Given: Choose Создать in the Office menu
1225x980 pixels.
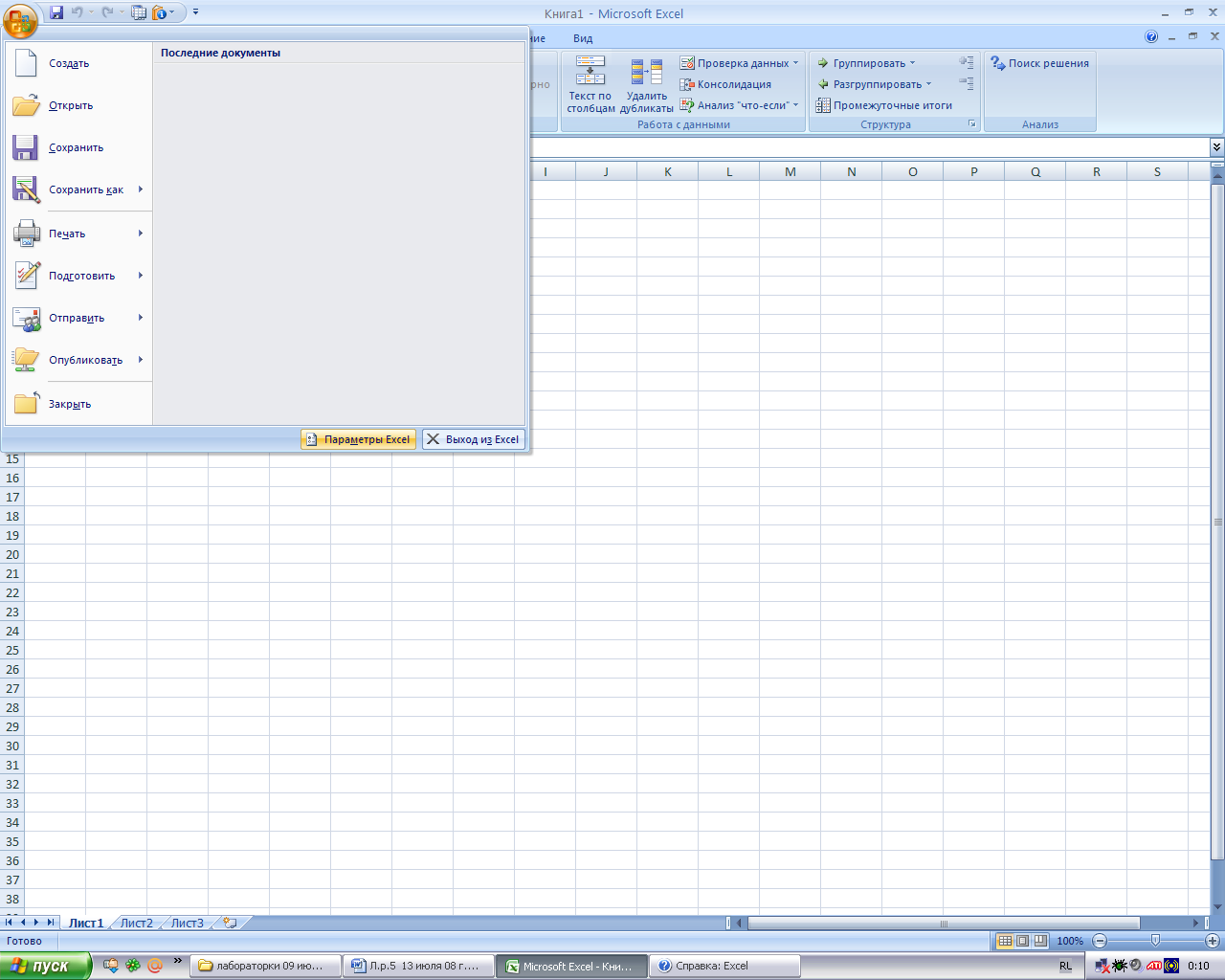Looking at the screenshot, I should 78,63.
